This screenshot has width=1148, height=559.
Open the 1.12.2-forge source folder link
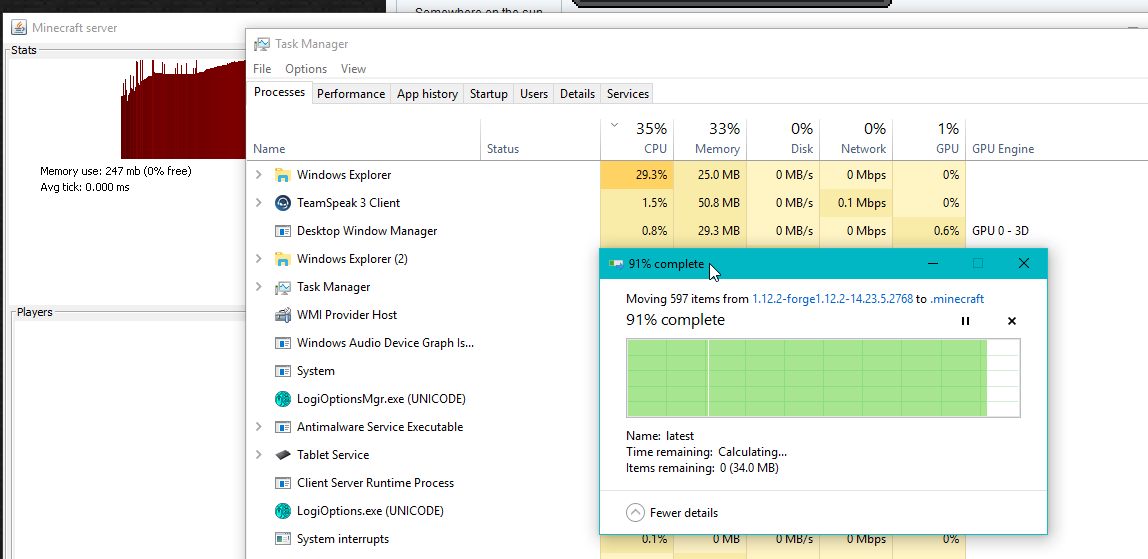point(832,299)
